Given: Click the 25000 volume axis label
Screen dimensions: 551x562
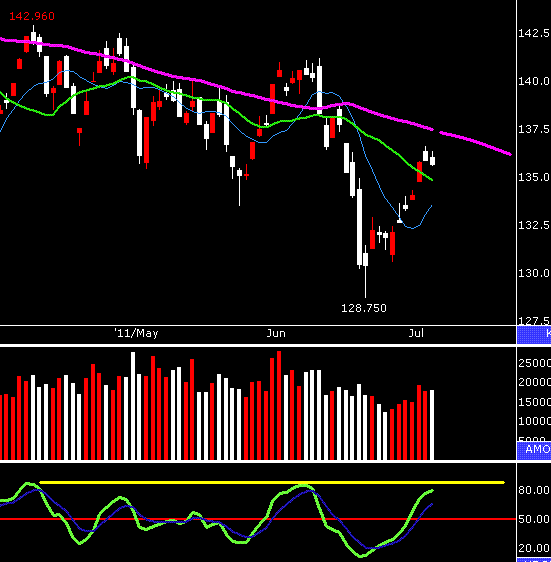Looking at the screenshot, I should point(535,363).
